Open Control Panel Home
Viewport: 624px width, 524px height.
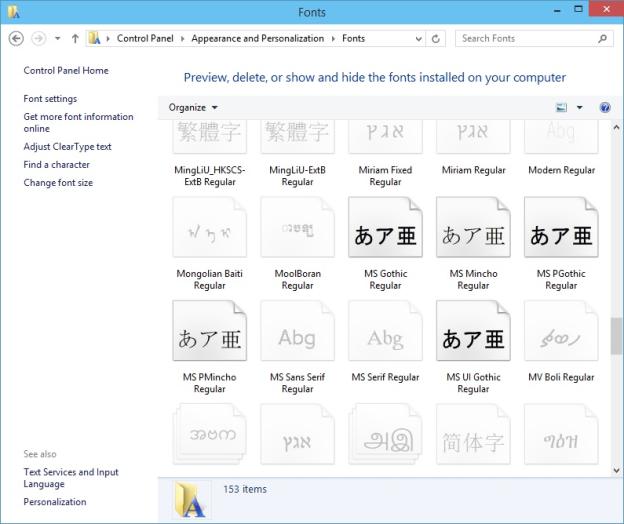(x=66, y=70)
